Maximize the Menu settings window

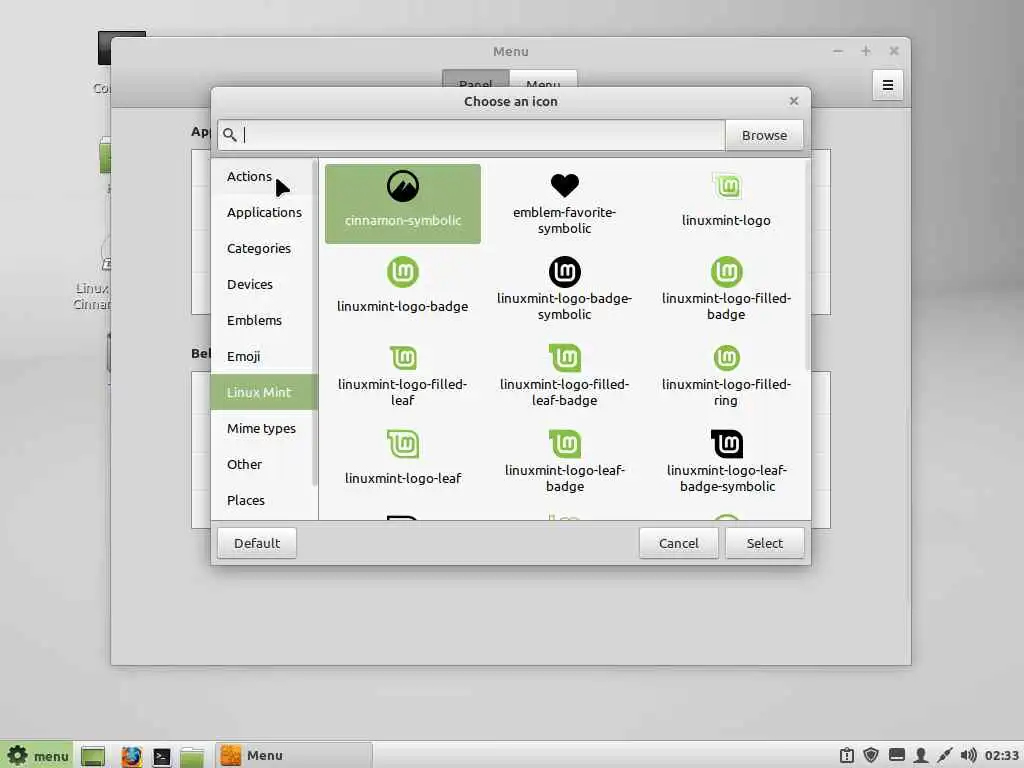pyautogui.click(x=866, y=51)
